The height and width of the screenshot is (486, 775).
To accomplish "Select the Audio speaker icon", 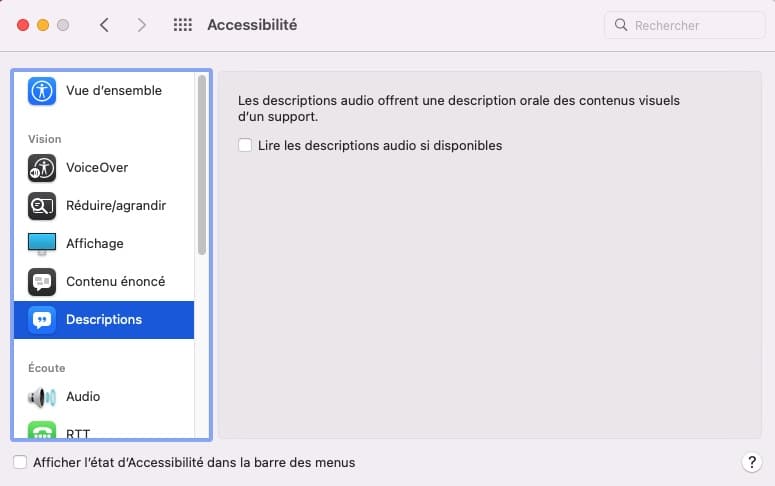I will click(x=42, y=397).
